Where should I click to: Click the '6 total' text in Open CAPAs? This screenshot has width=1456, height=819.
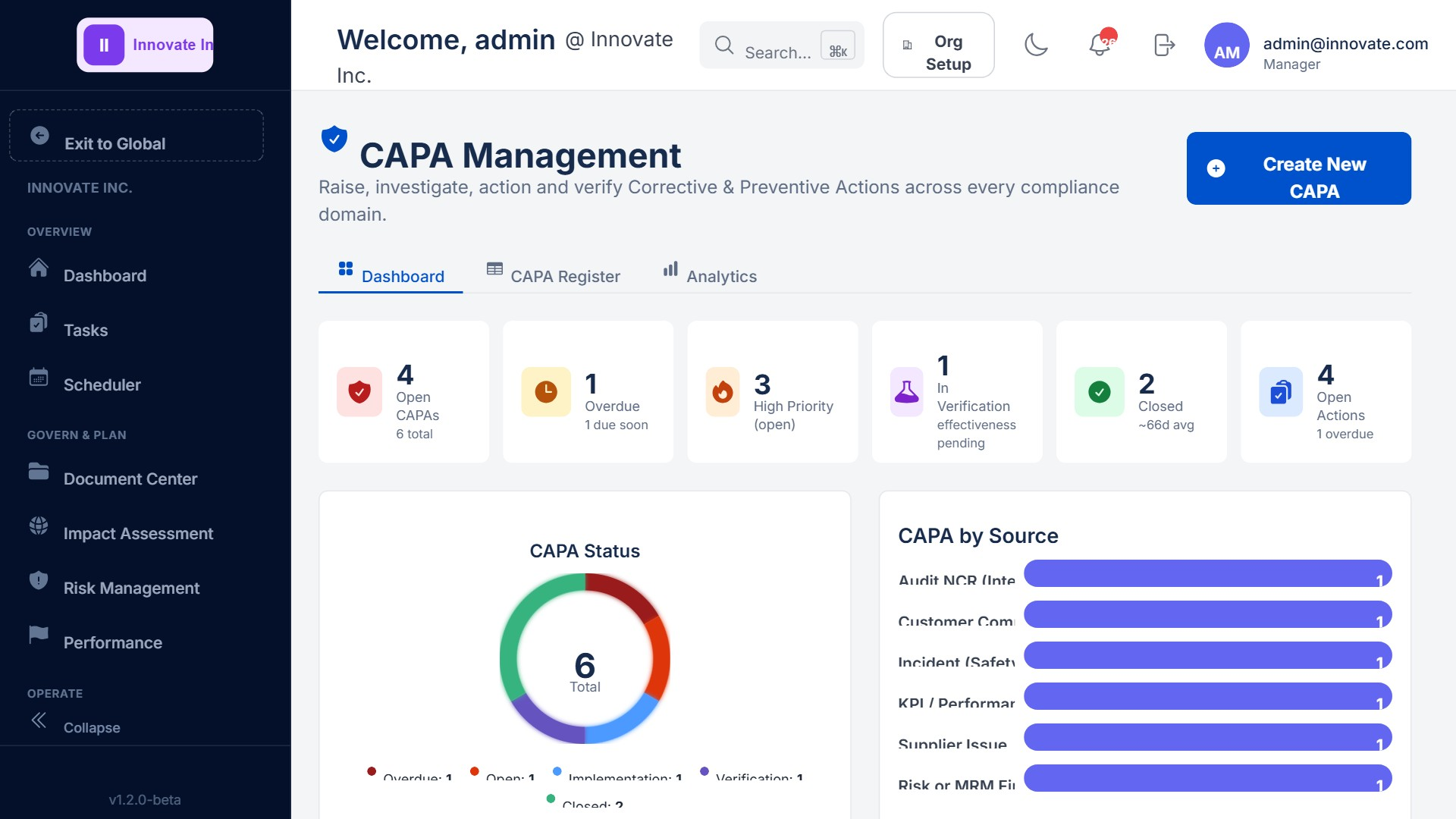point(414,434)
